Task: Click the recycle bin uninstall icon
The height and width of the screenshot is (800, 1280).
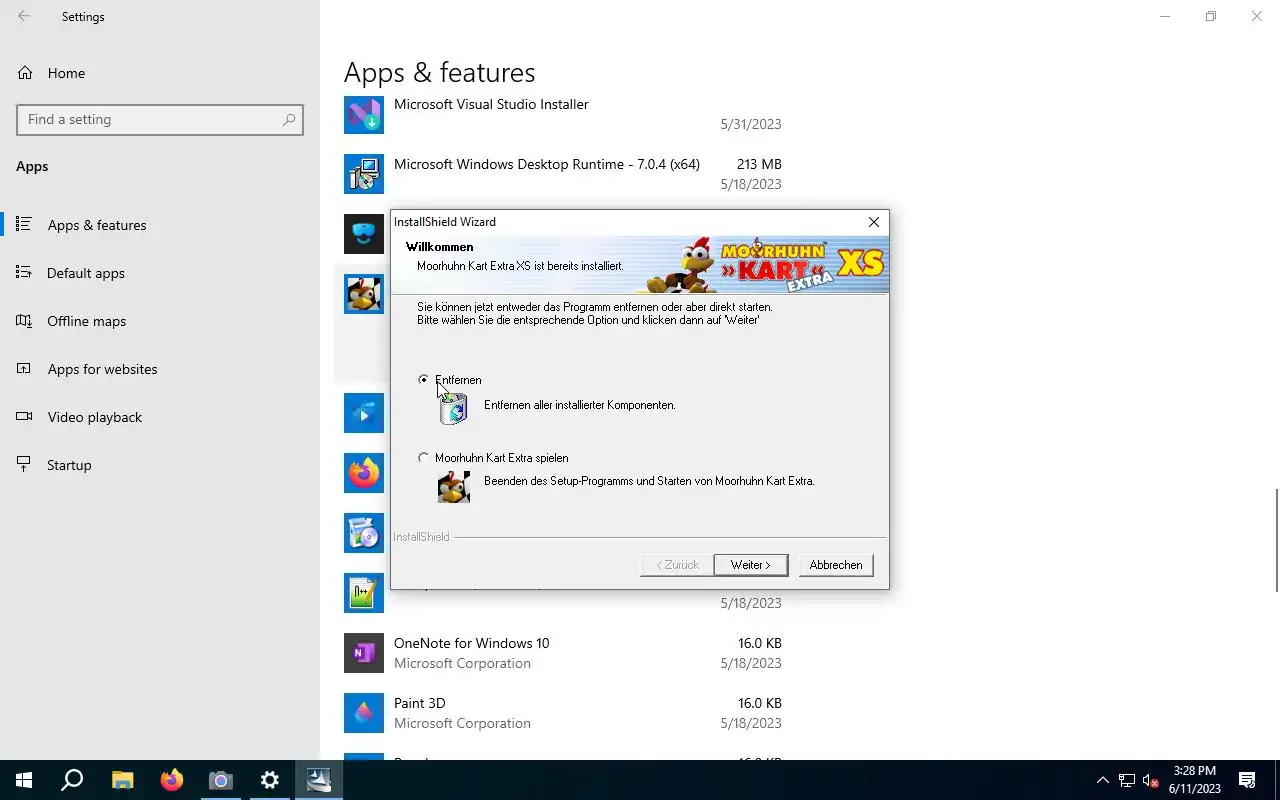Action: tap(454, 407)
